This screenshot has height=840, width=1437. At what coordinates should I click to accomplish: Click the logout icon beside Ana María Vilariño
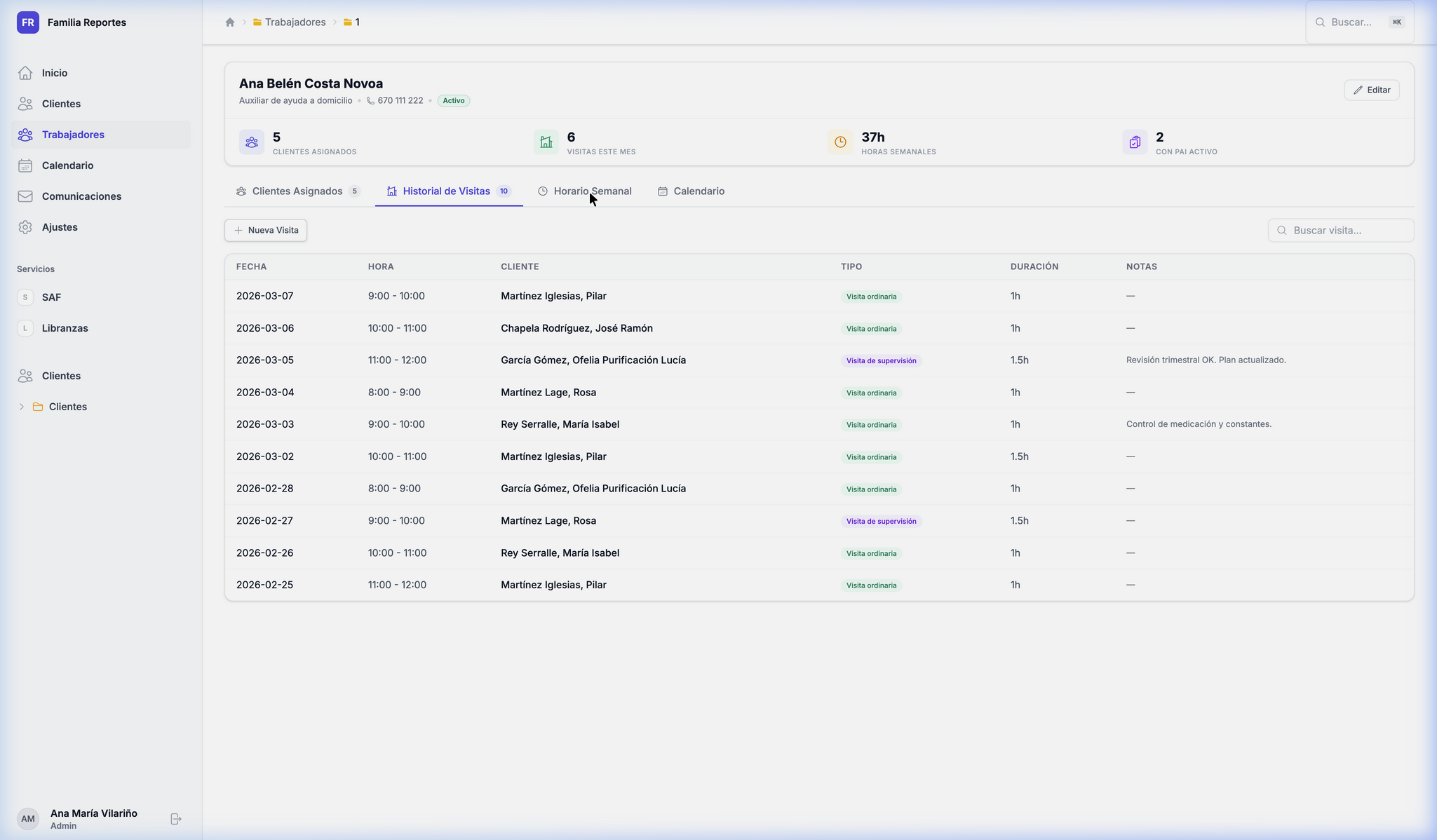pos(176,819)
